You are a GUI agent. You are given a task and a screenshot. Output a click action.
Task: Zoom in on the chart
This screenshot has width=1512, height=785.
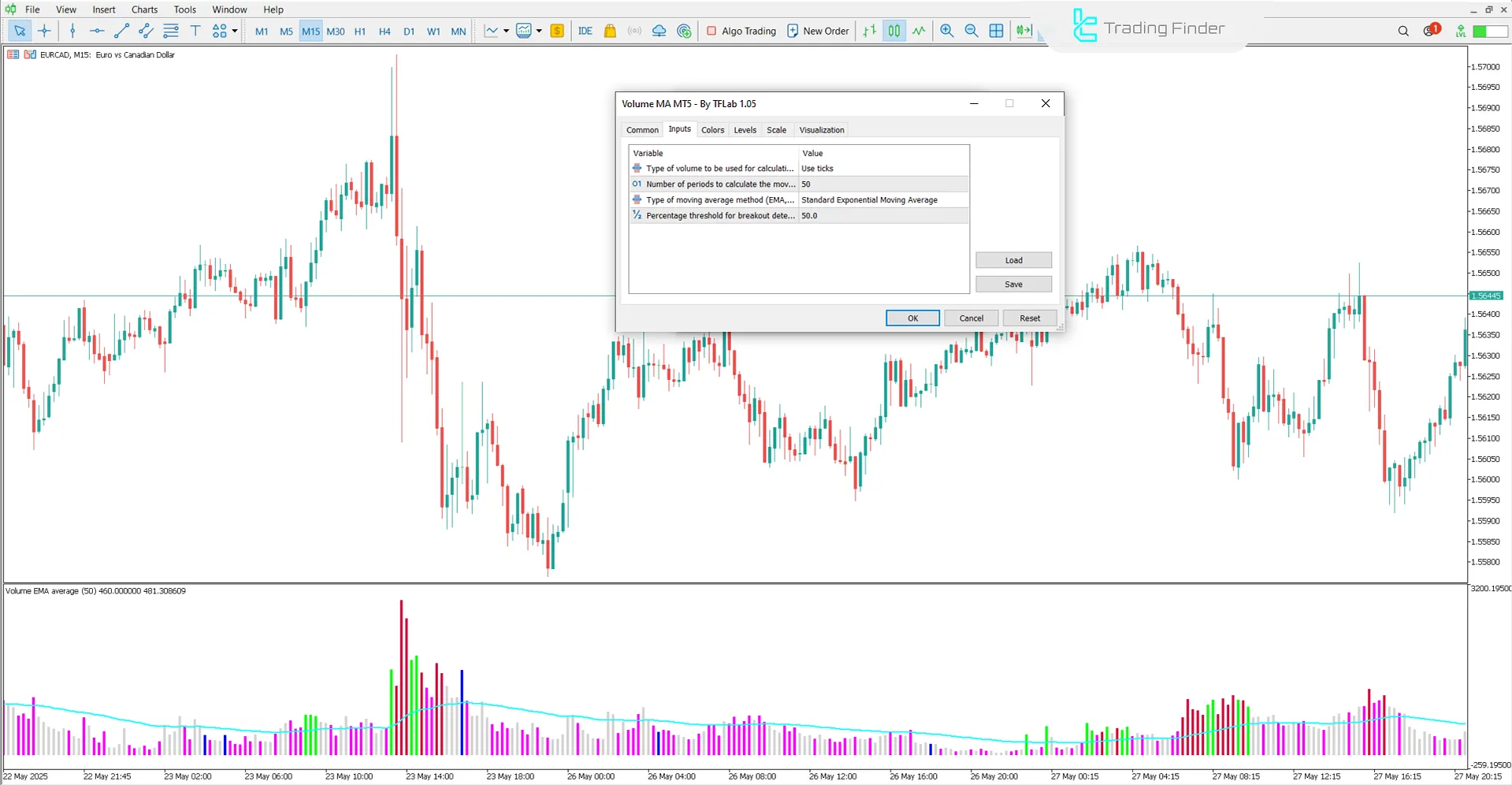tap(946, 31)
